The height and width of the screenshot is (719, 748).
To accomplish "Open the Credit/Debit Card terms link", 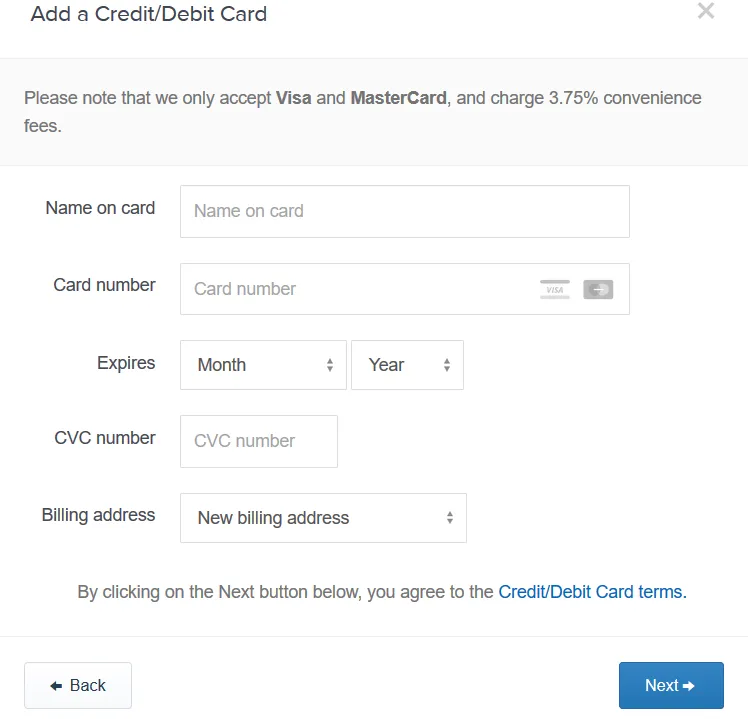I will (592, 592).
